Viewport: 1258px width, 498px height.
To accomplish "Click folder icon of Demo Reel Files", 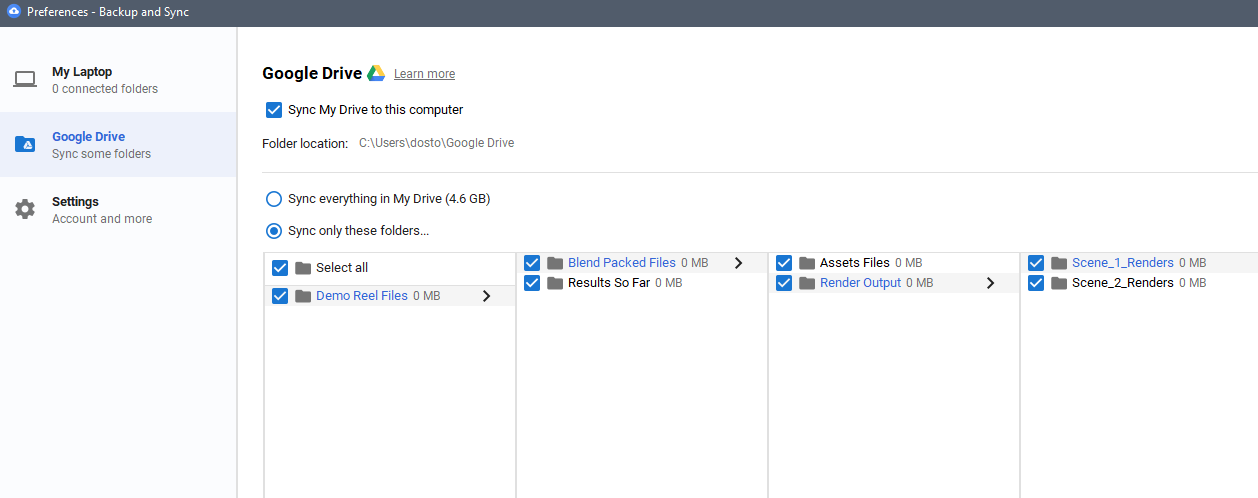I will tap(303, 296).
